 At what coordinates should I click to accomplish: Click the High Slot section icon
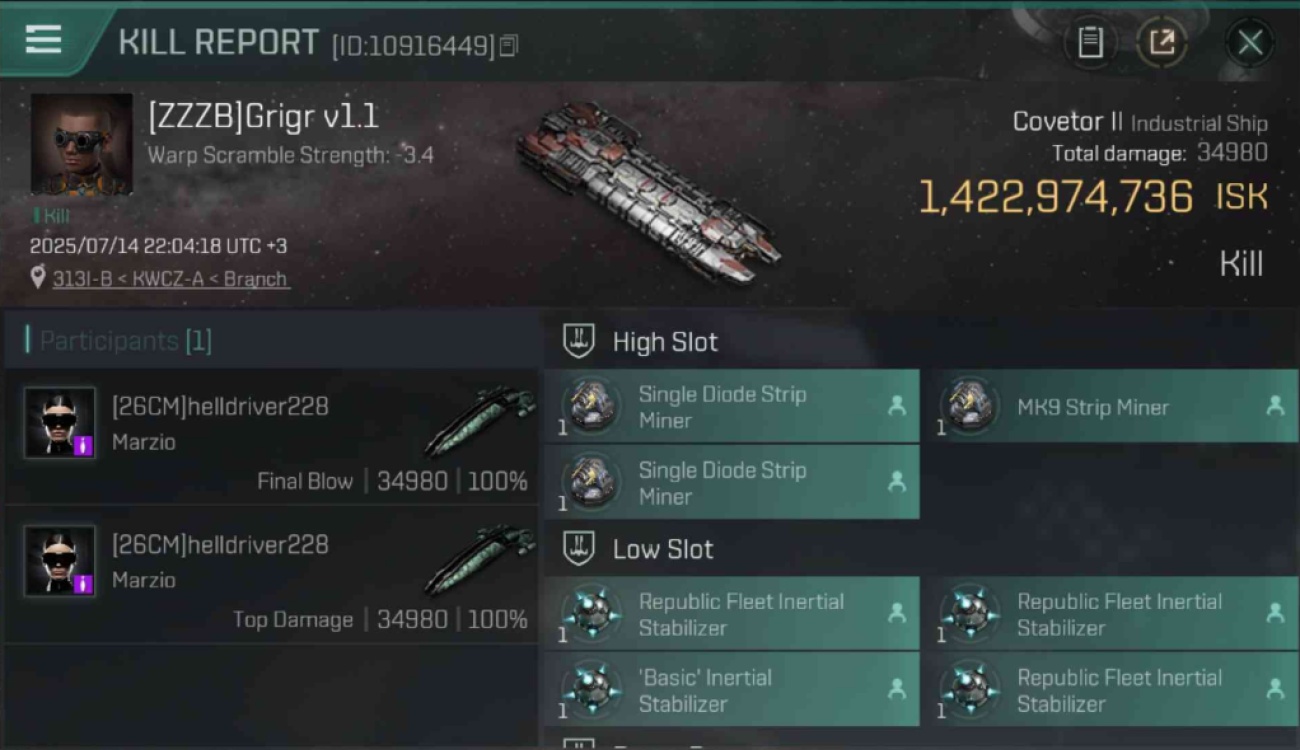579,341
